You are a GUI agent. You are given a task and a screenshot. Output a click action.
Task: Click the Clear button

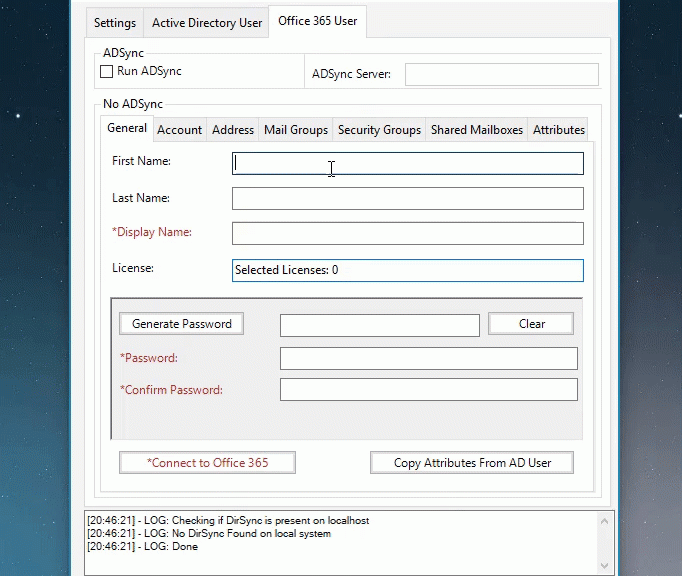(x=531, y=324)
